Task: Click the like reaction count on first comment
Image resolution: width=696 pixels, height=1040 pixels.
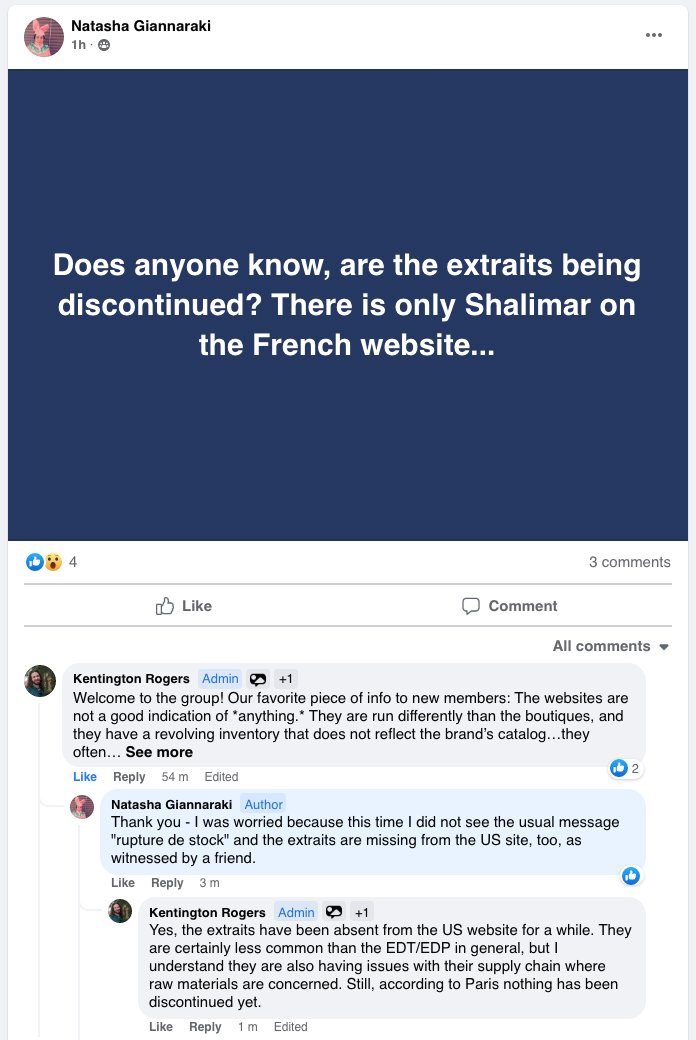Action: coord(625,768)
